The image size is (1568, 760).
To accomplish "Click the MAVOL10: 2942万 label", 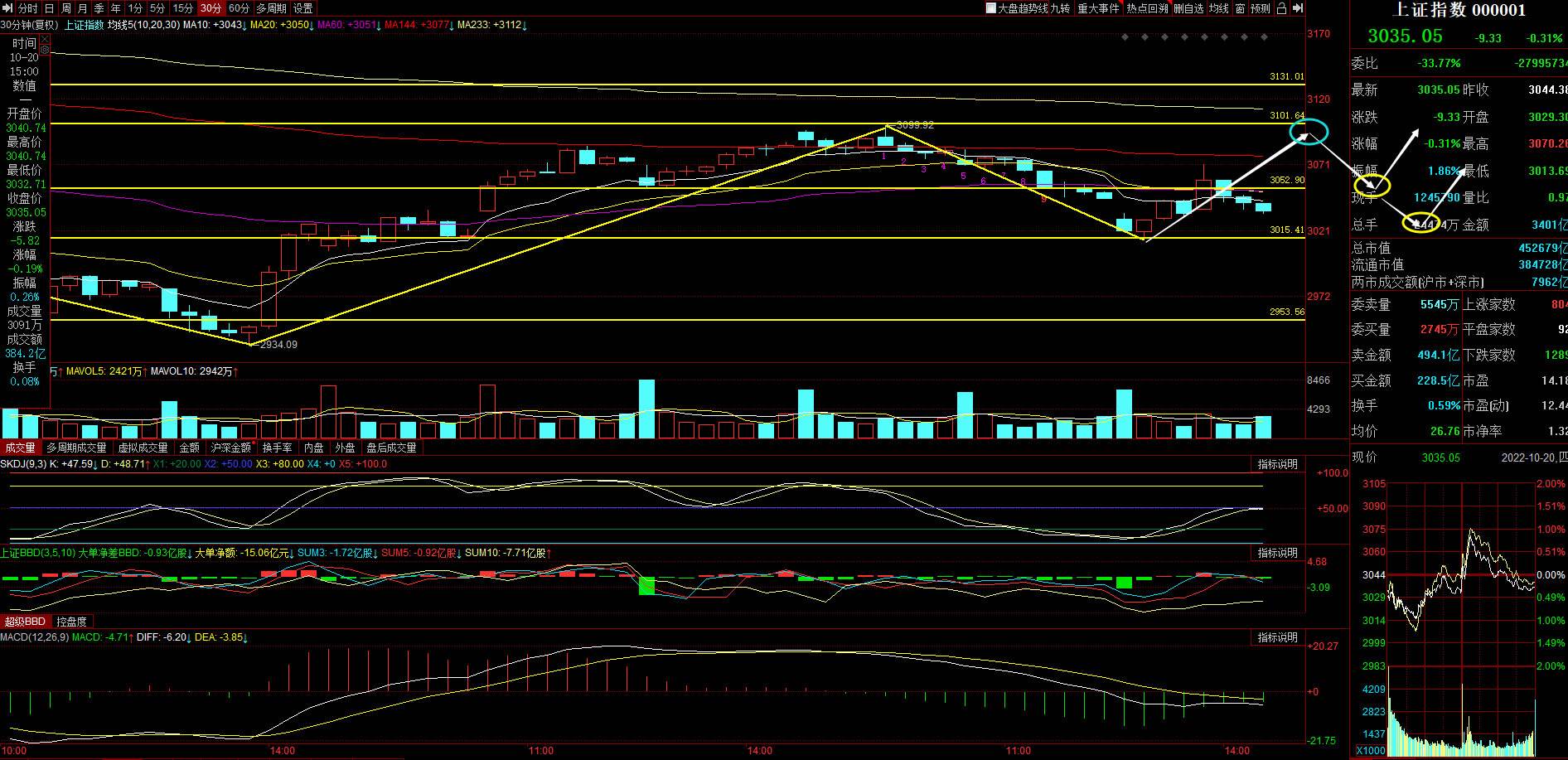I will (x=195, y=371).
